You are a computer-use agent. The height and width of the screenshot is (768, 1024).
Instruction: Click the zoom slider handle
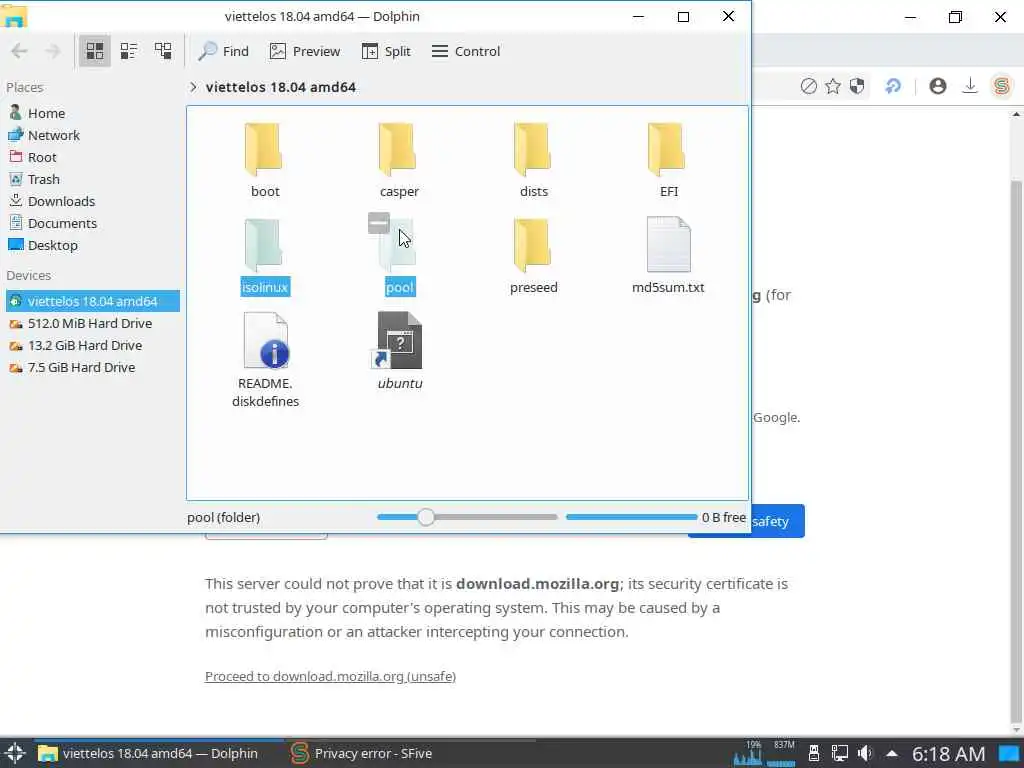point(426,517)
